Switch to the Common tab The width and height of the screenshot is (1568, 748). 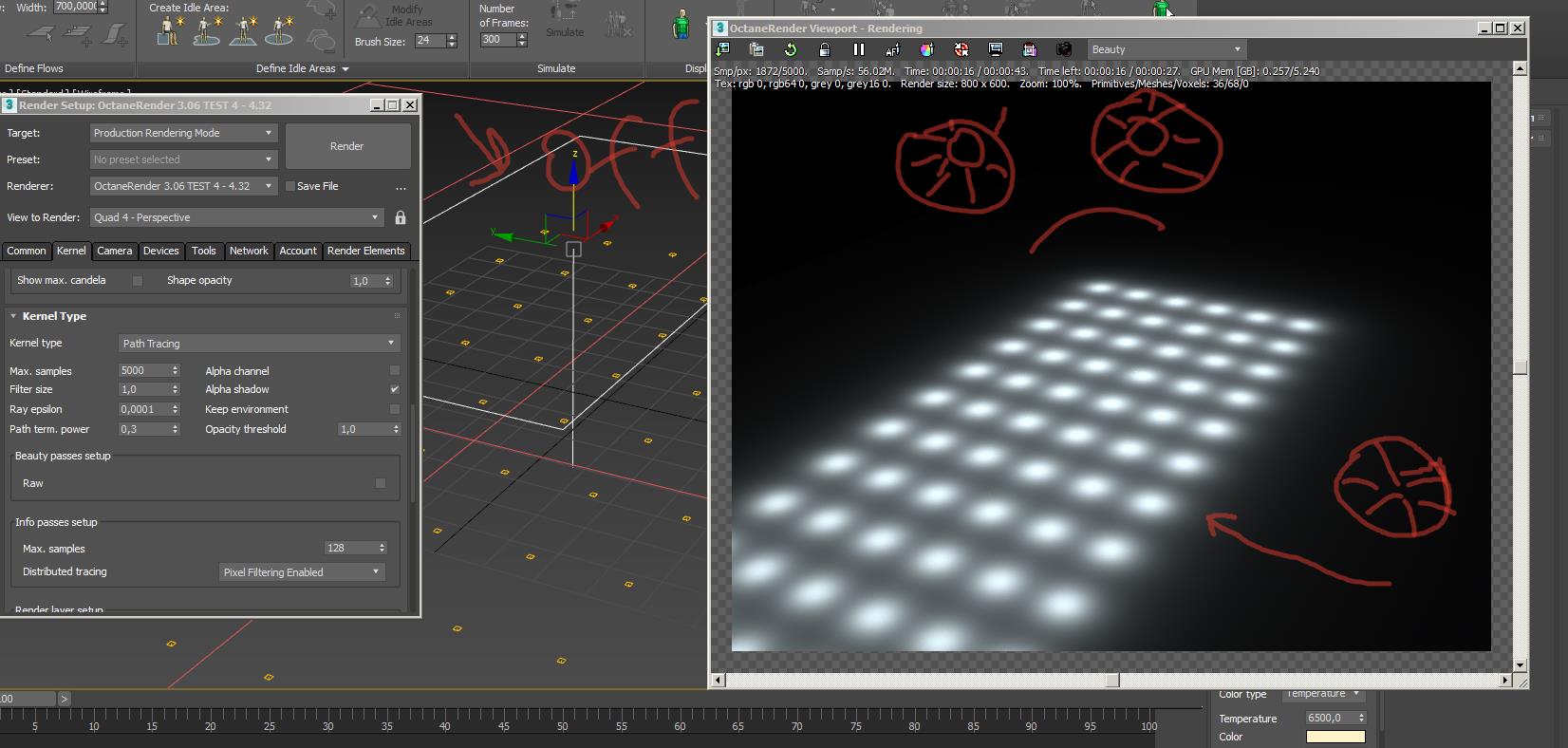pos(27,251)
